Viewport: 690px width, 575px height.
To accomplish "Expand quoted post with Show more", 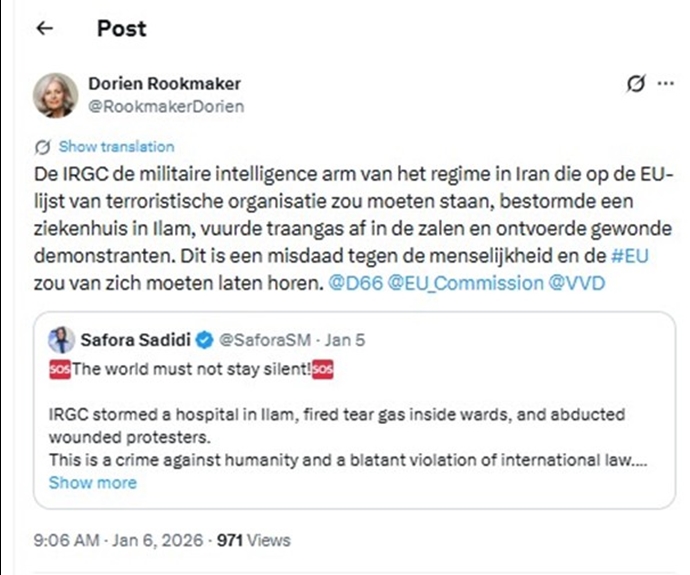I will coord(92,483).
